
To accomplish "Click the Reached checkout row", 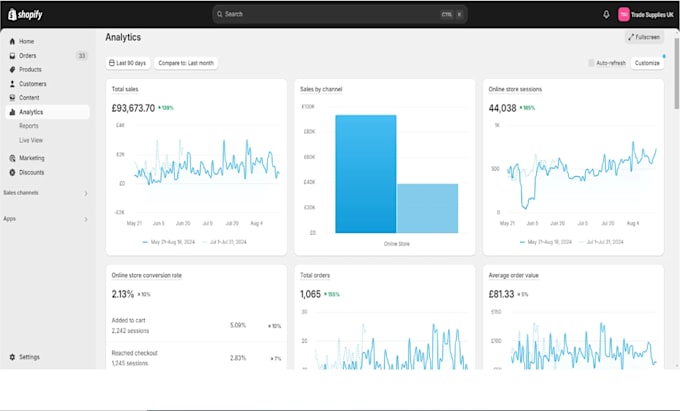I will (196, 358).
